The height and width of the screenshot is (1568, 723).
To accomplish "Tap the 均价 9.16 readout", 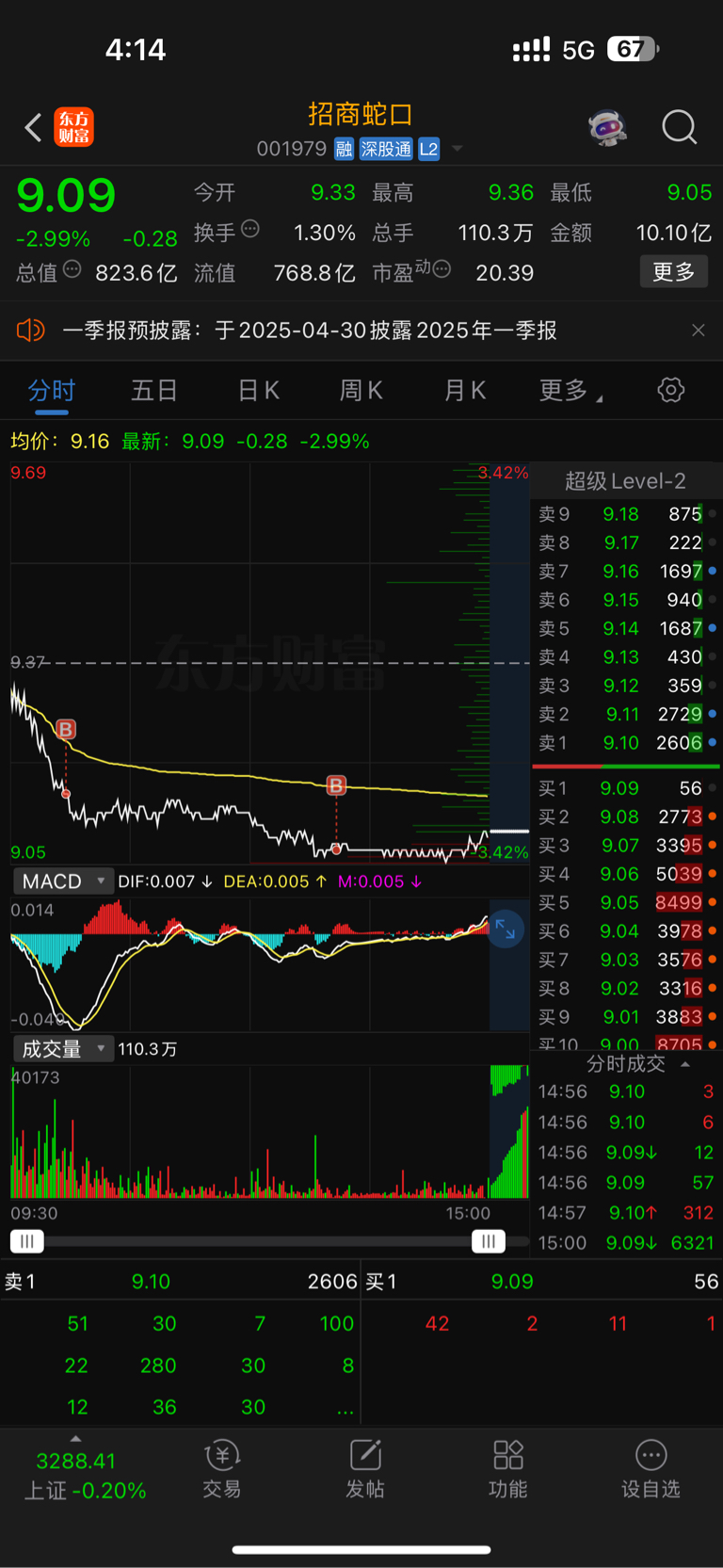I will pyautogui.click(x=60, y=441).
